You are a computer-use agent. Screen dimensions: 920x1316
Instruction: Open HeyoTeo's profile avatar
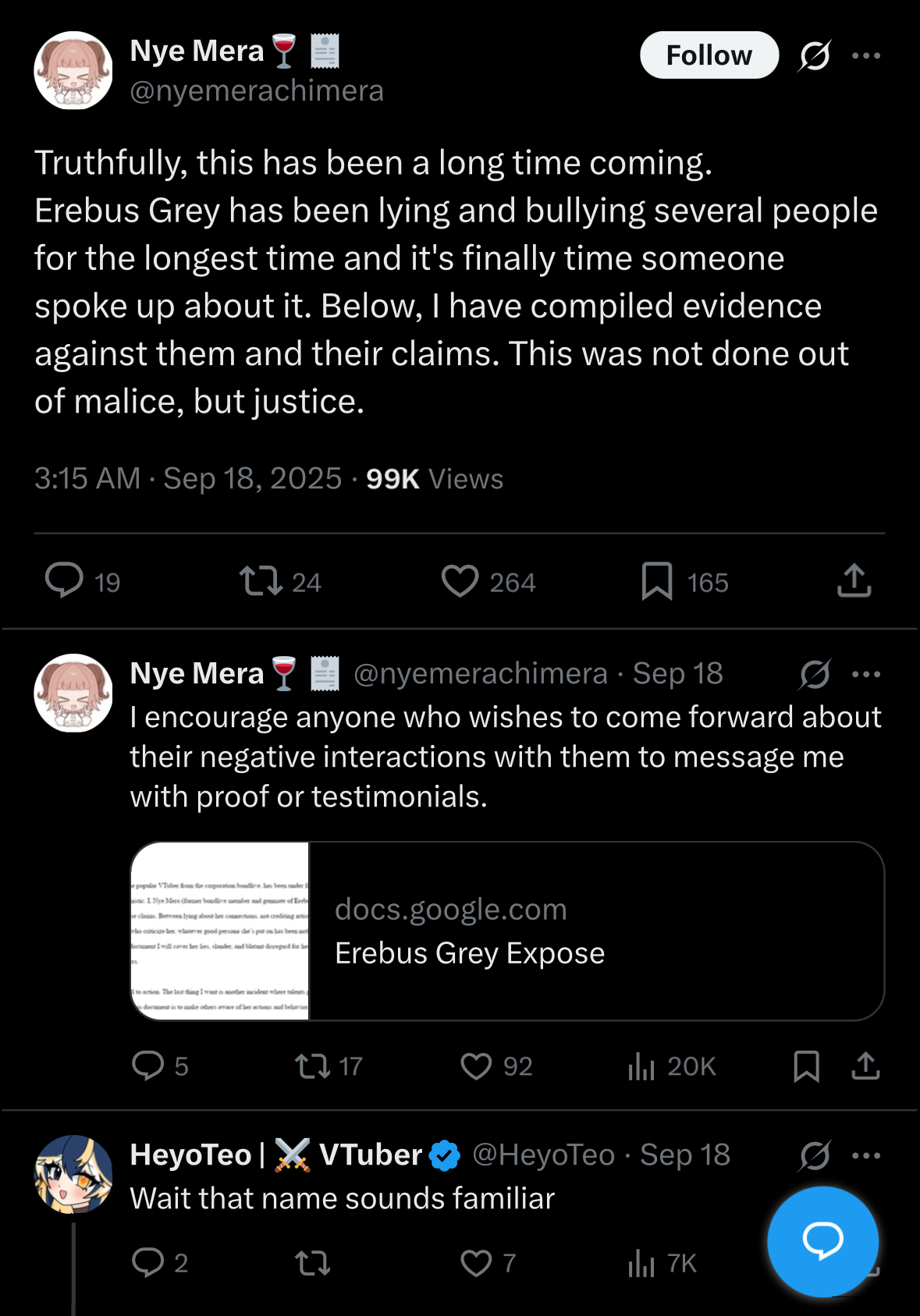(x=73, y=1174)
